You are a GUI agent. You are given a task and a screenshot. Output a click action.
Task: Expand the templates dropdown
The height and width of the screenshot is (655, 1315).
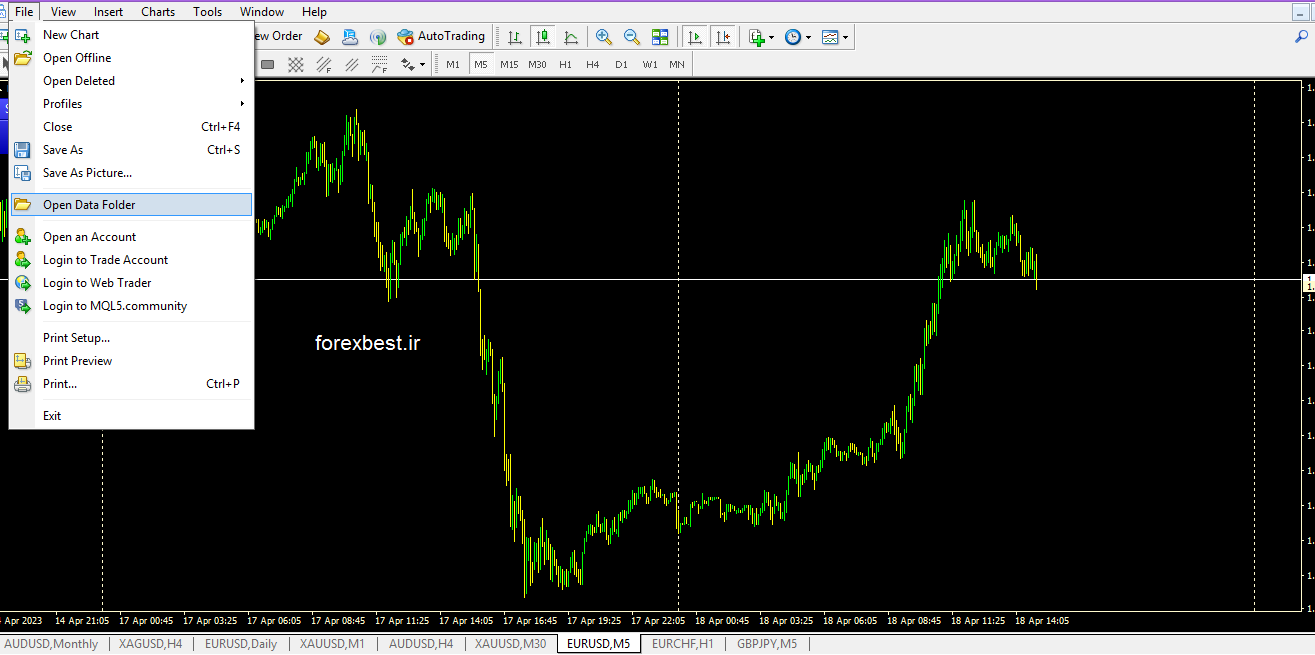coord(847,37)
